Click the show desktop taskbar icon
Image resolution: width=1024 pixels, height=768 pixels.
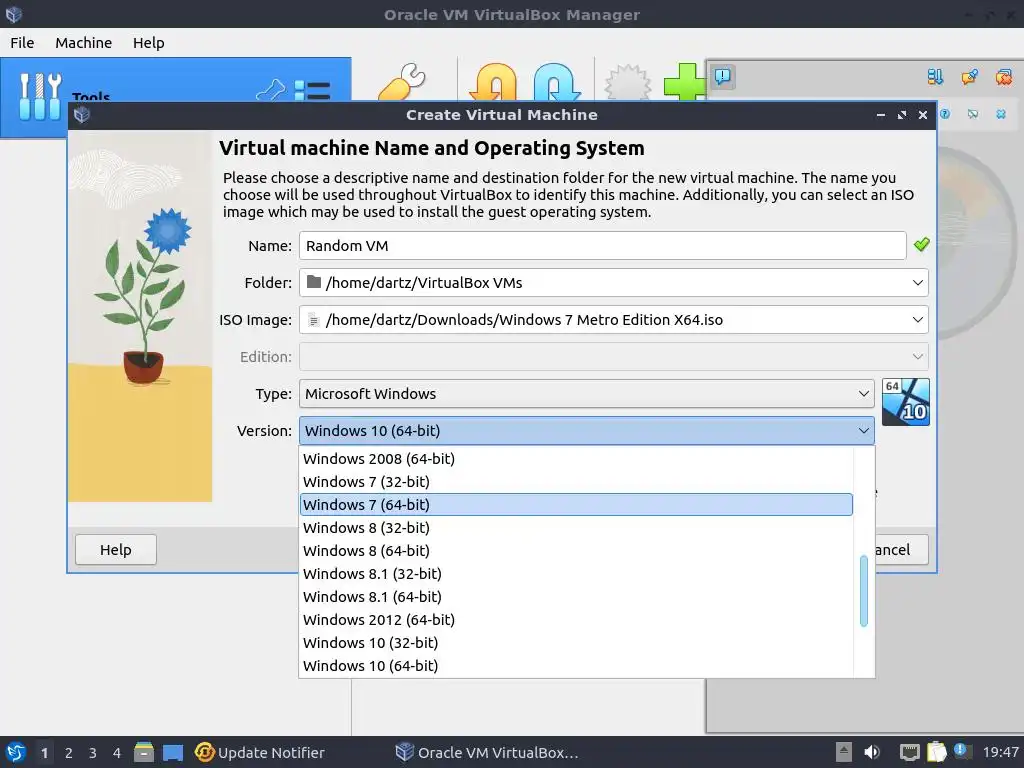[x=173, y=752]
